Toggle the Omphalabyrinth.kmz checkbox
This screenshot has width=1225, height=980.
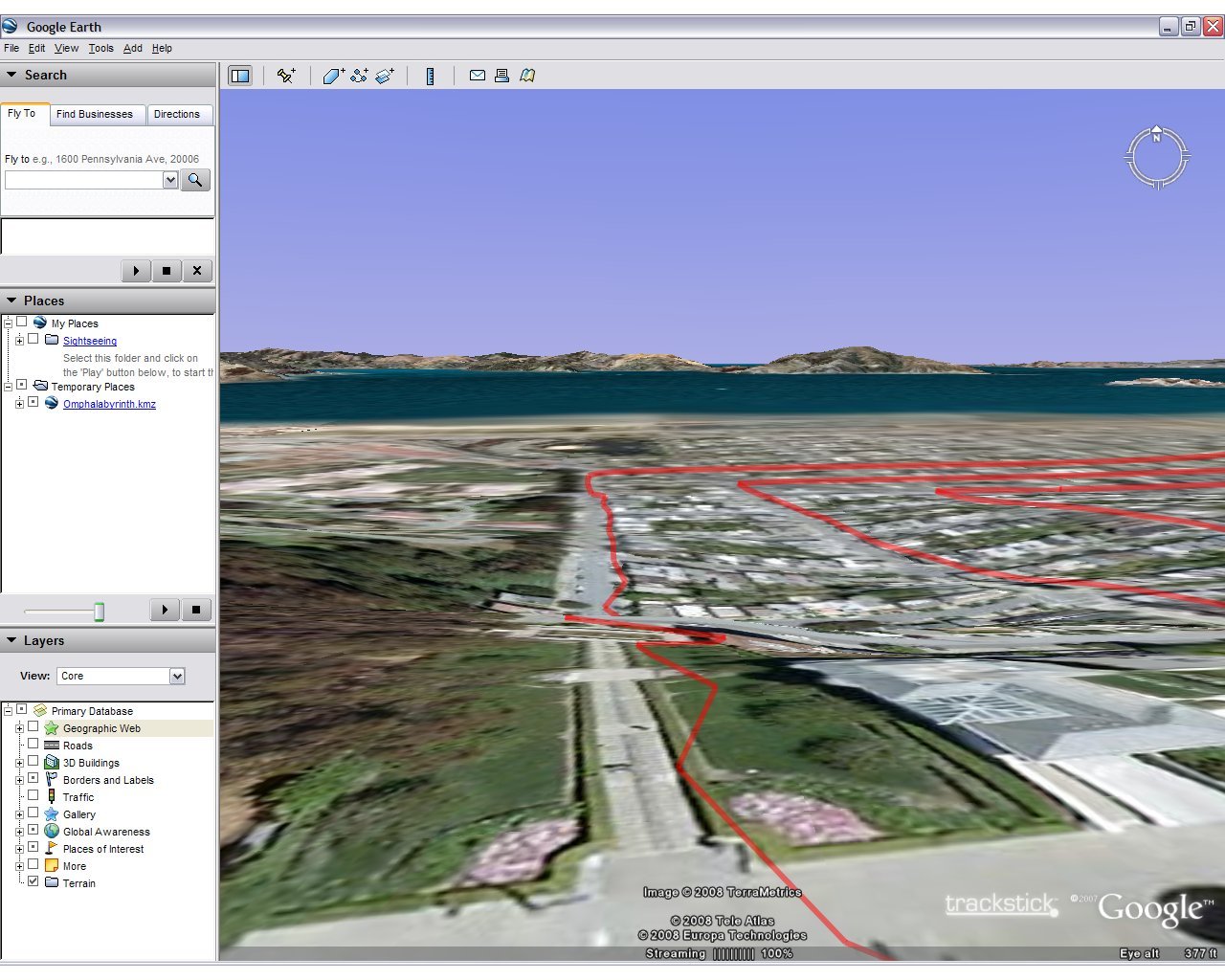(33, 402)
